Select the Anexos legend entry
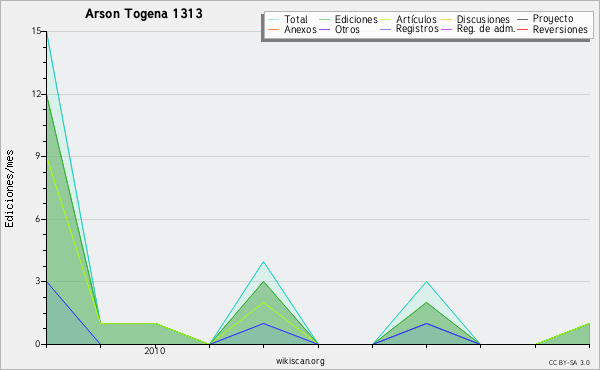Image resolution: width=600 pixels, height=370 pixels. (300, 29)
